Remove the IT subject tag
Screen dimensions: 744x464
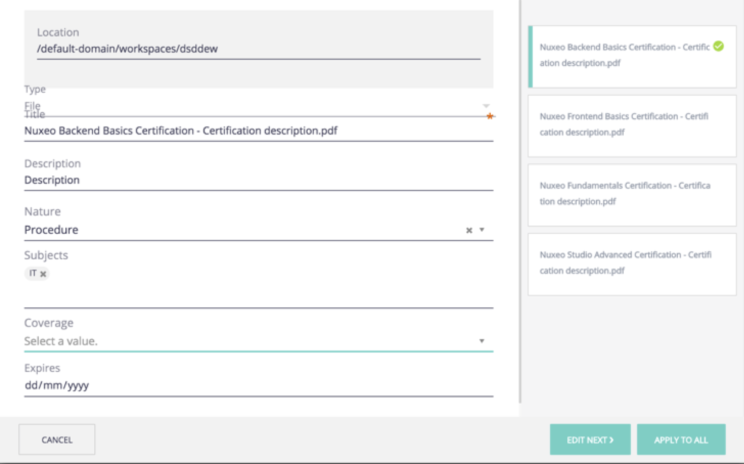[x=43, y=273]
